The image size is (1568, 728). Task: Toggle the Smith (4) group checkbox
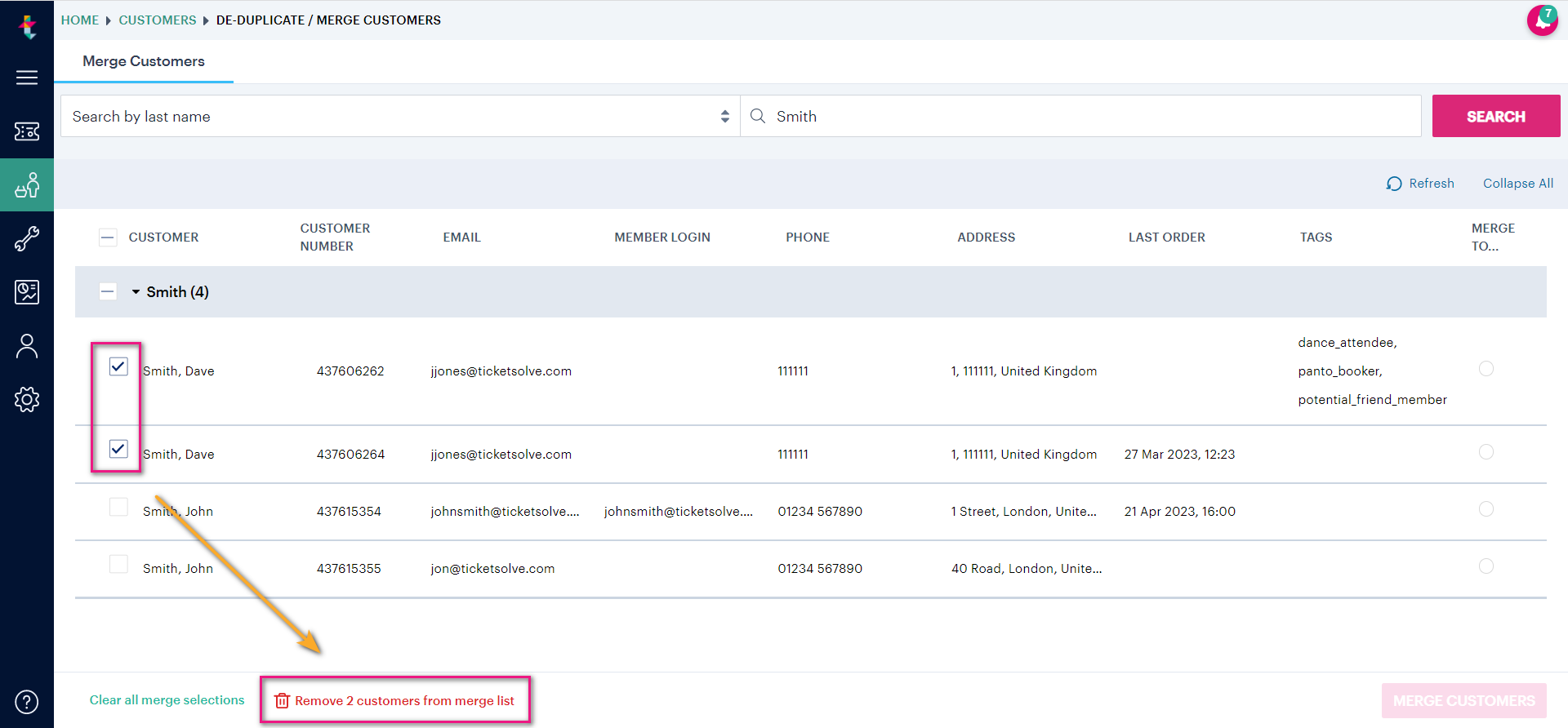click(x=108, y=291)
